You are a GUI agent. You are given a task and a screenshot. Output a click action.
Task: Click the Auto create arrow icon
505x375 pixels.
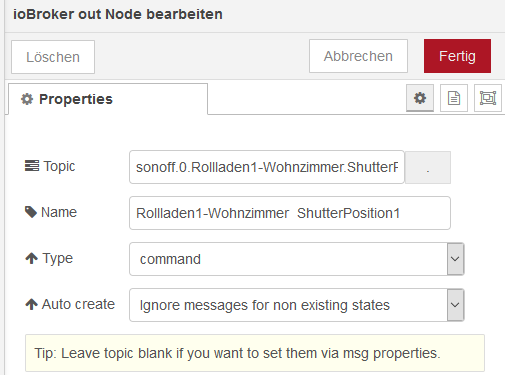pyautogui.click(x=32, y=304)
